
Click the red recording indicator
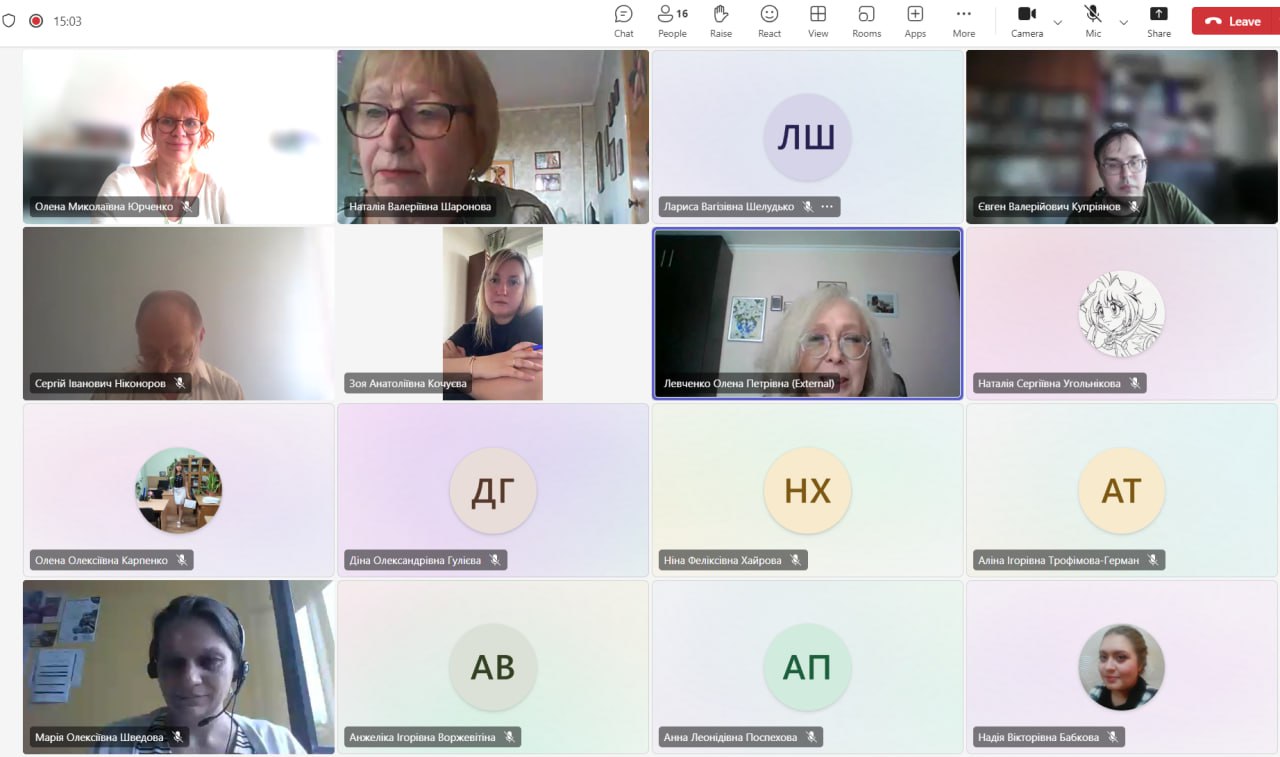(x=36, y=21)
